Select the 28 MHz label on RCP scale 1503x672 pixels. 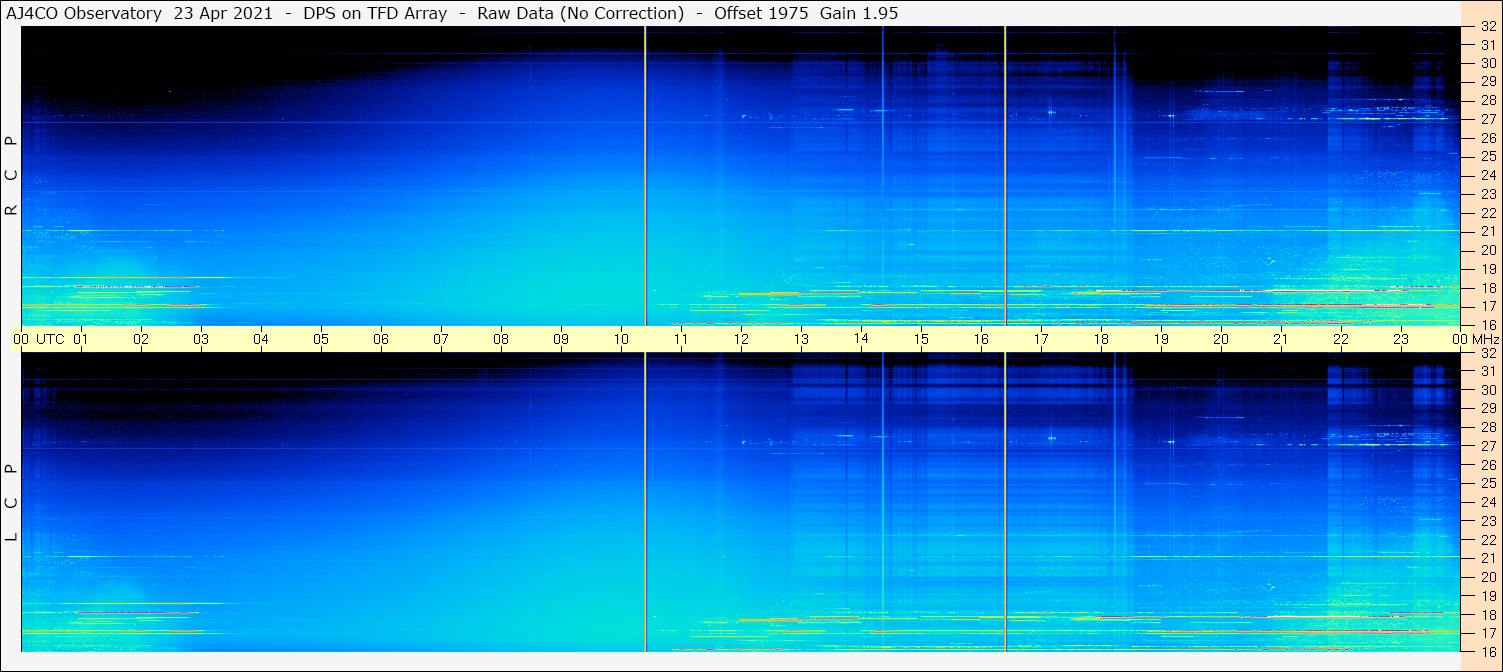coord(1487,100)
